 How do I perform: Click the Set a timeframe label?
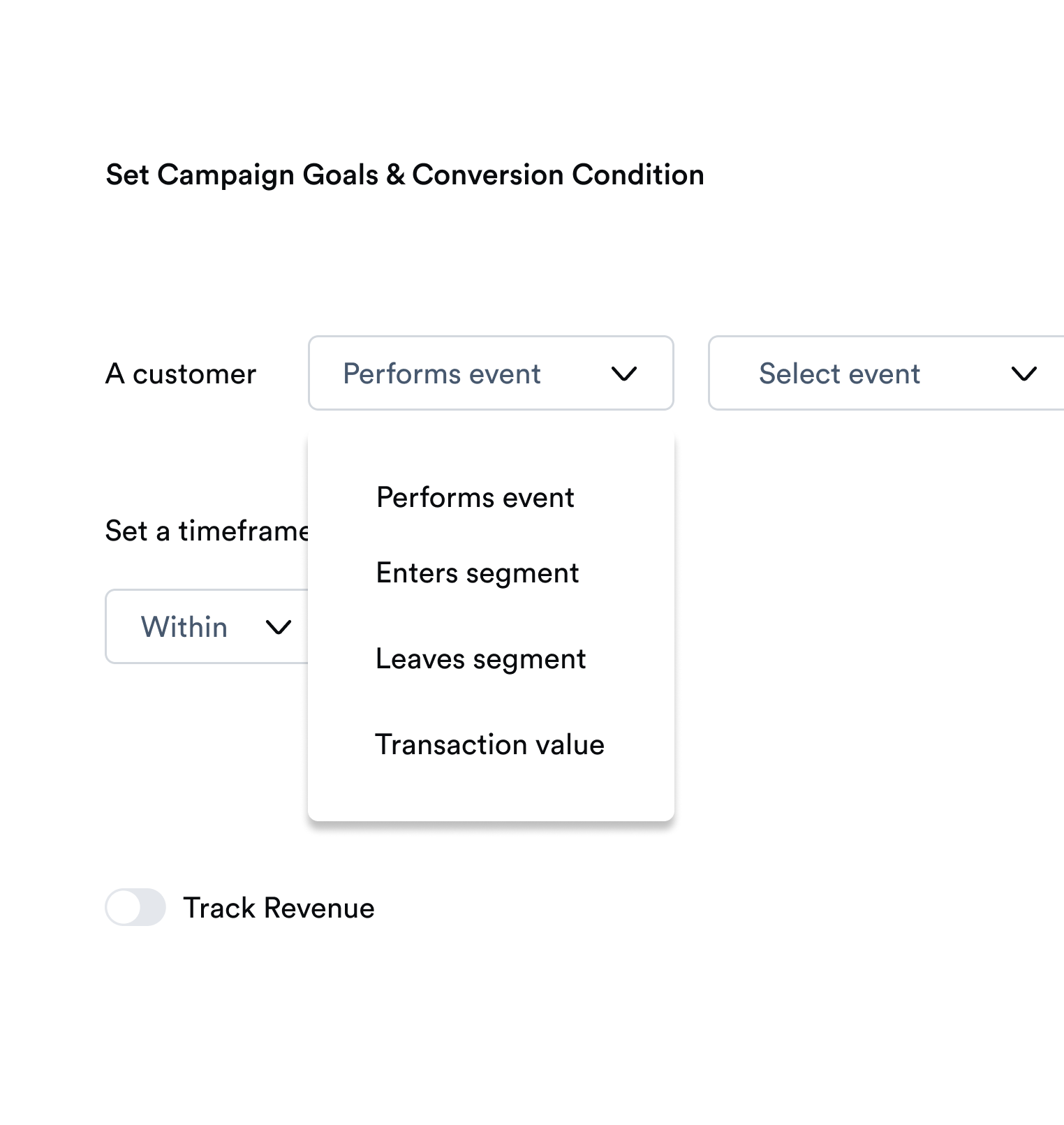(207, 531)
